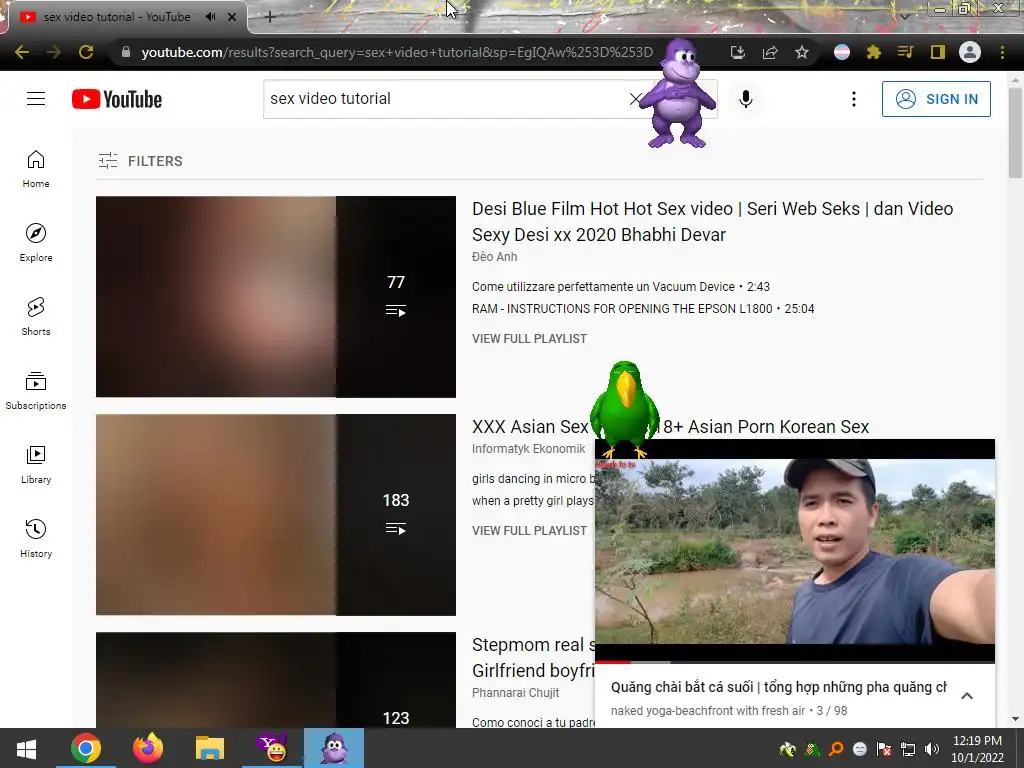The height and width of the screenshot is (768, 1024).
Task: Click the purple BonziBuddy gorilla character
Action: click(x=678, y=93)
